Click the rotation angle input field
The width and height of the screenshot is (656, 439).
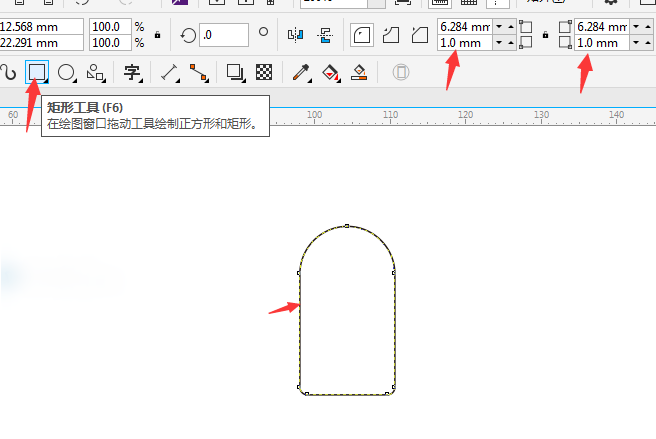[223, 35]
